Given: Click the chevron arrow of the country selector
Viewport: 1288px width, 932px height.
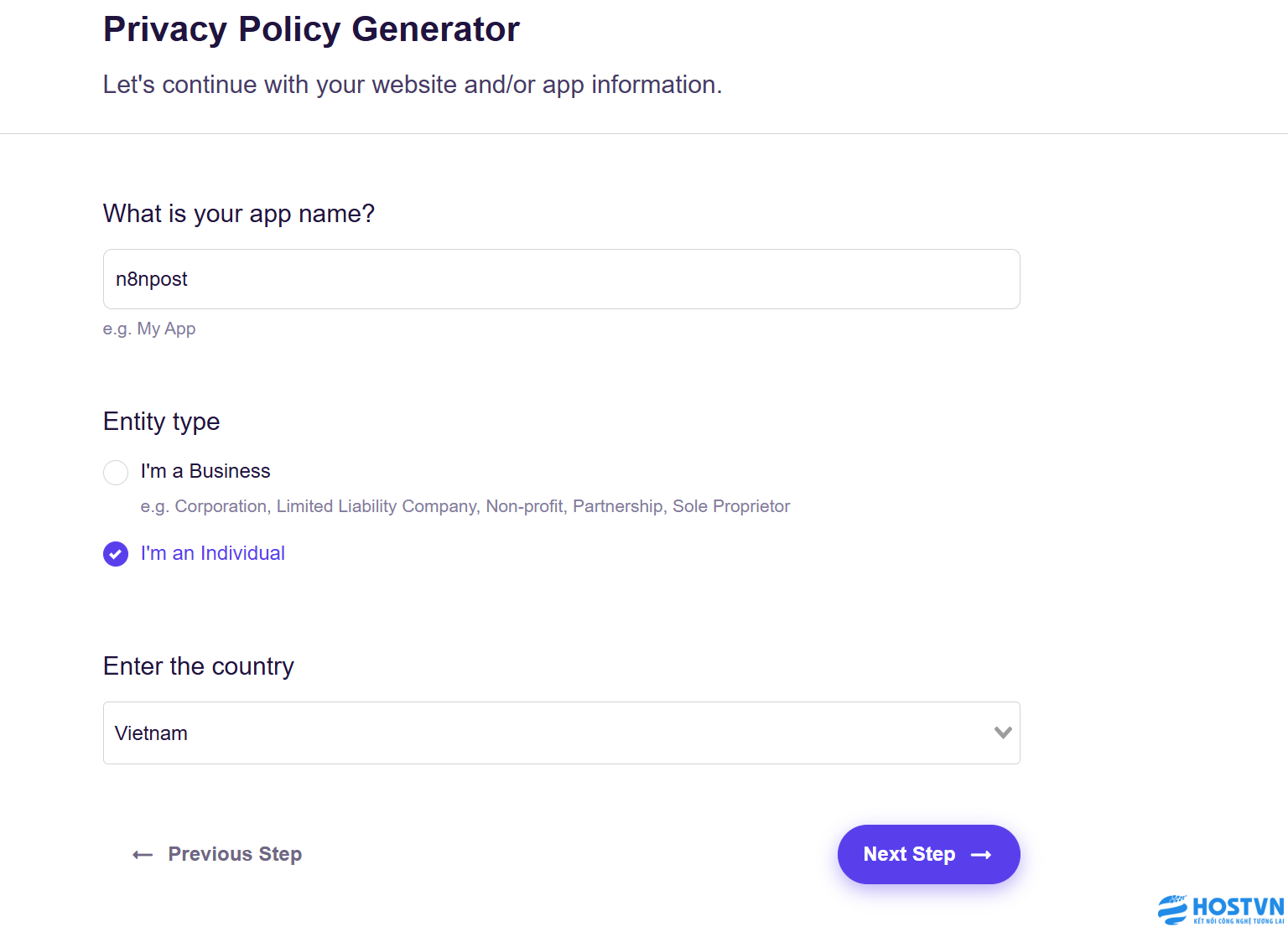Looking at the screenshot, I should (x=1003, y=733).
